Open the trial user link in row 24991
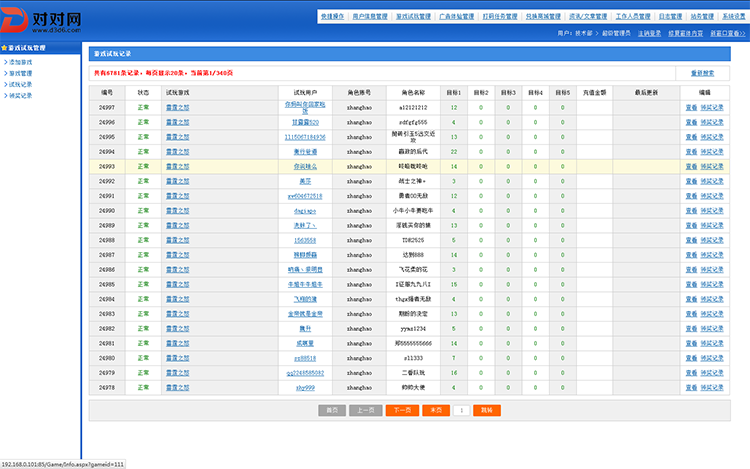 [x=305, y=196]
